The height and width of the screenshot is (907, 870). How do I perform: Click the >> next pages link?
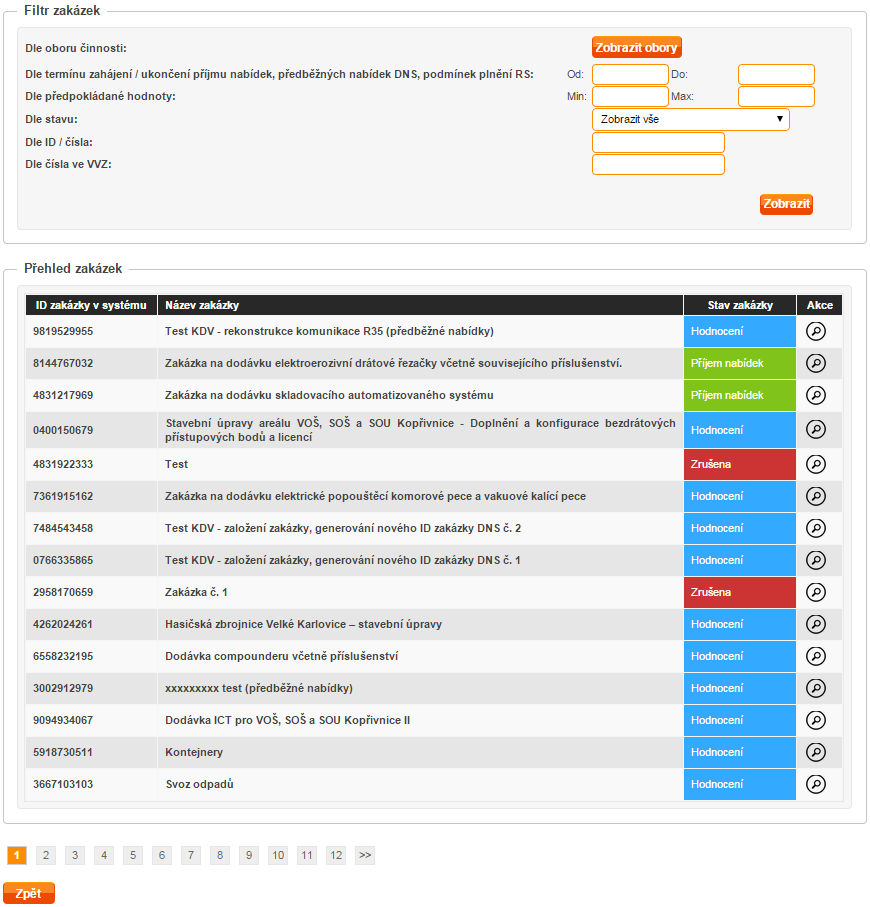(364, 855)
